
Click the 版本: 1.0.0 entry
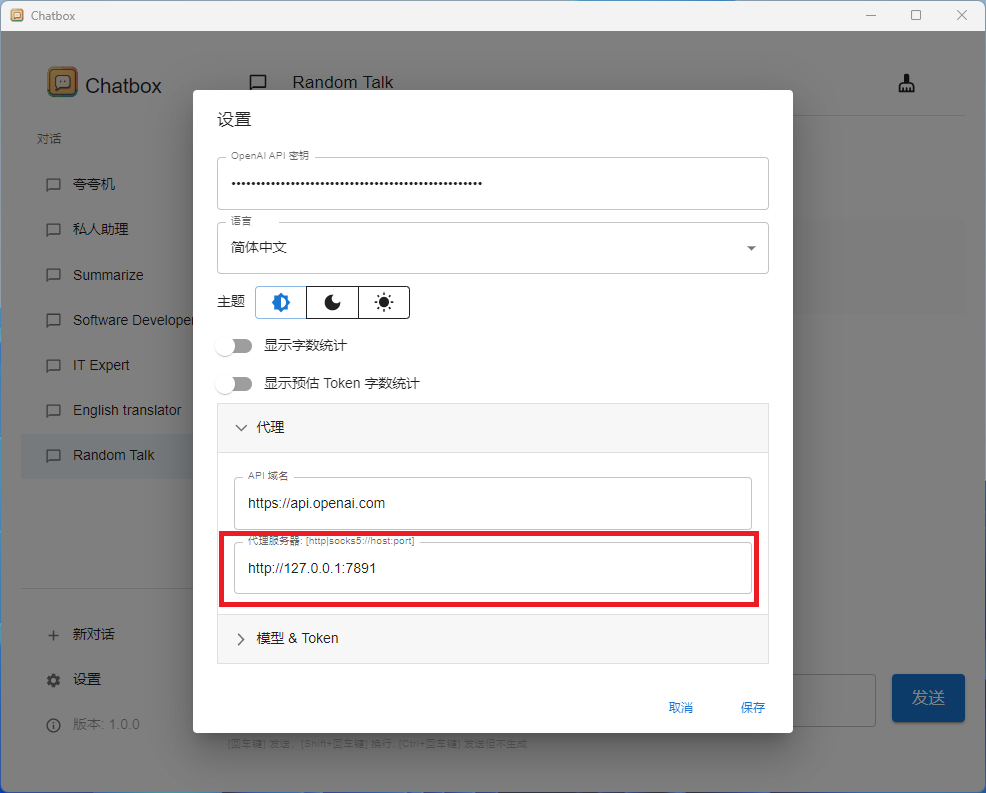pyautogui.click(x=107, y=726)
